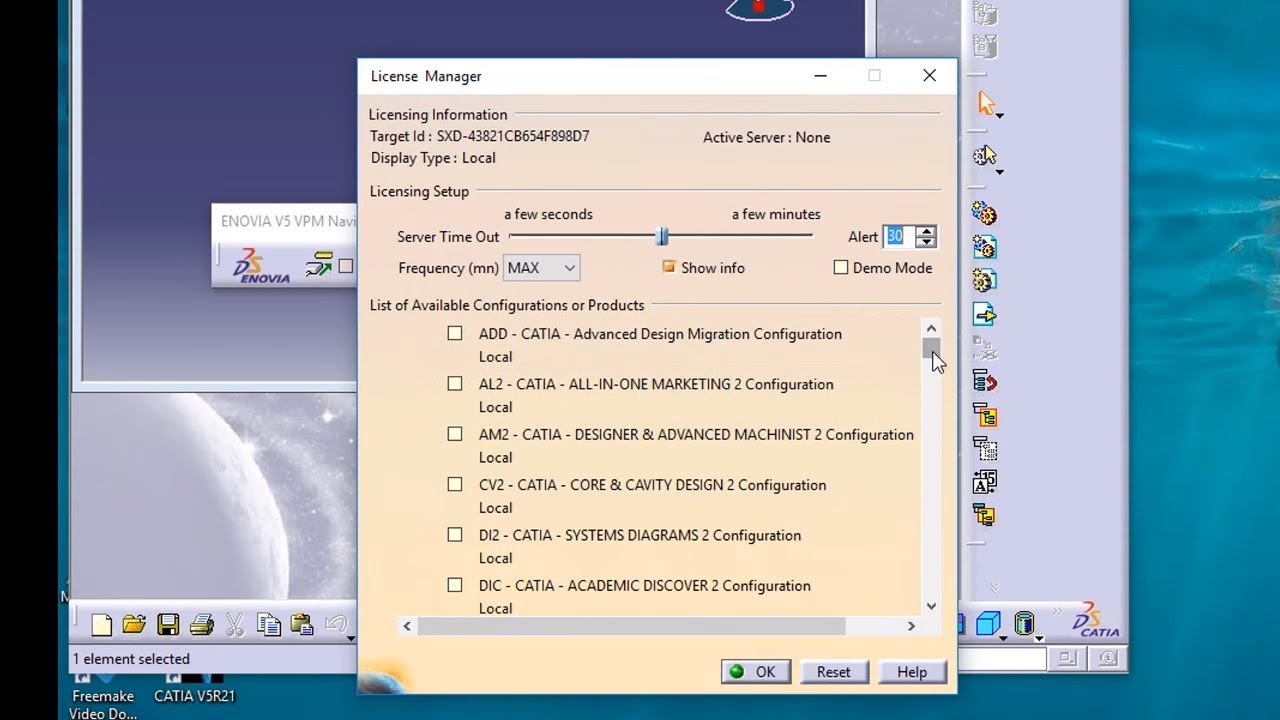Click the horizontal scrollbar right arrow

(911, 626)
